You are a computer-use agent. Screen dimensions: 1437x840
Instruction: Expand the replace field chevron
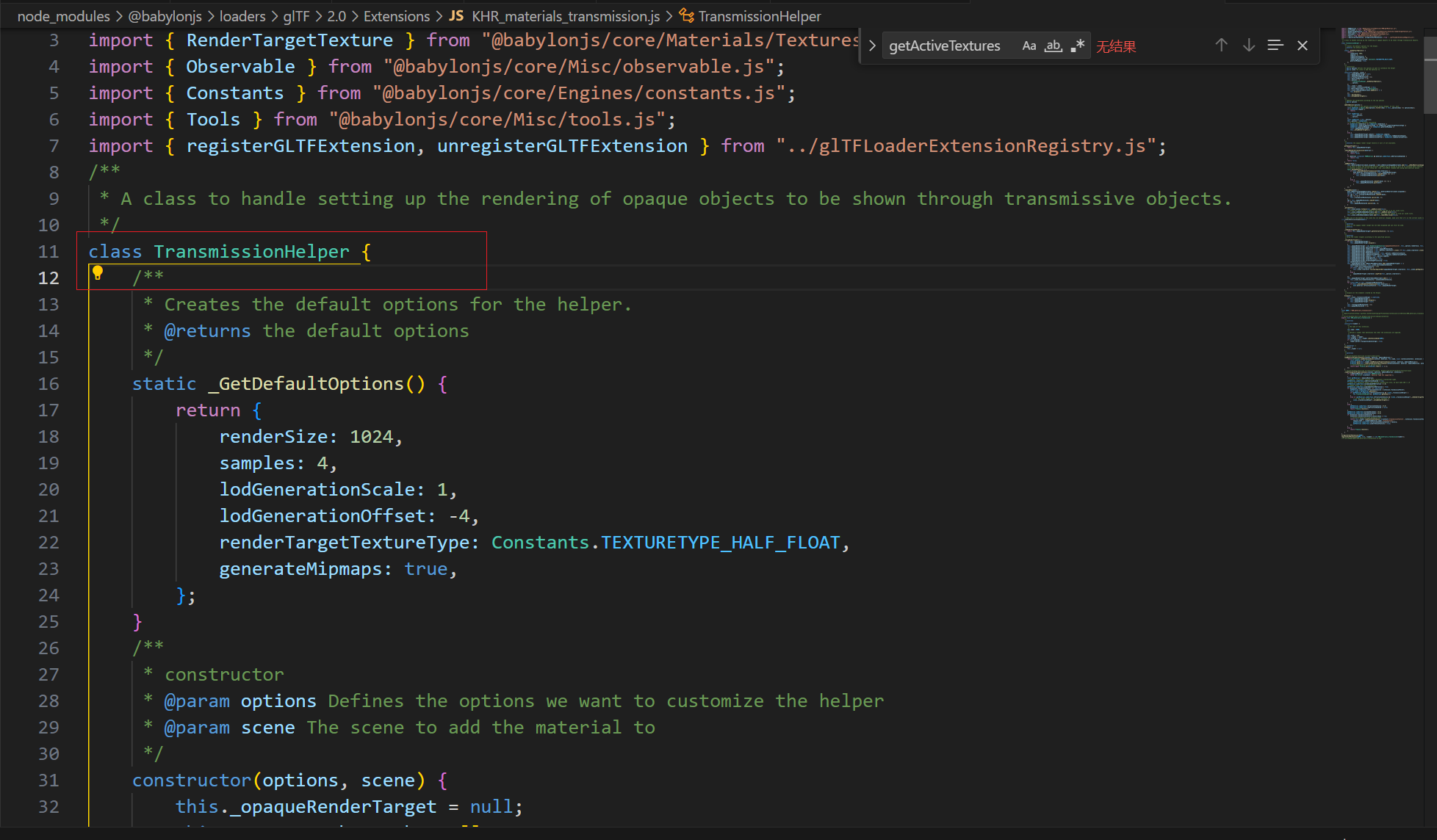point(872,46)
